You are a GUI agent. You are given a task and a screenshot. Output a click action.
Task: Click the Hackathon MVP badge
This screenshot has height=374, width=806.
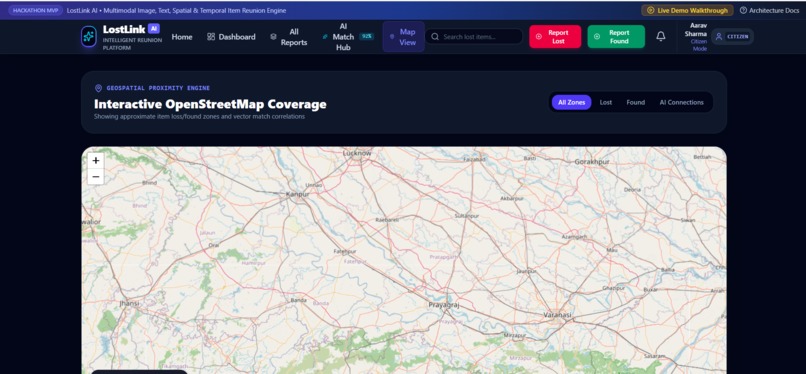35,10
